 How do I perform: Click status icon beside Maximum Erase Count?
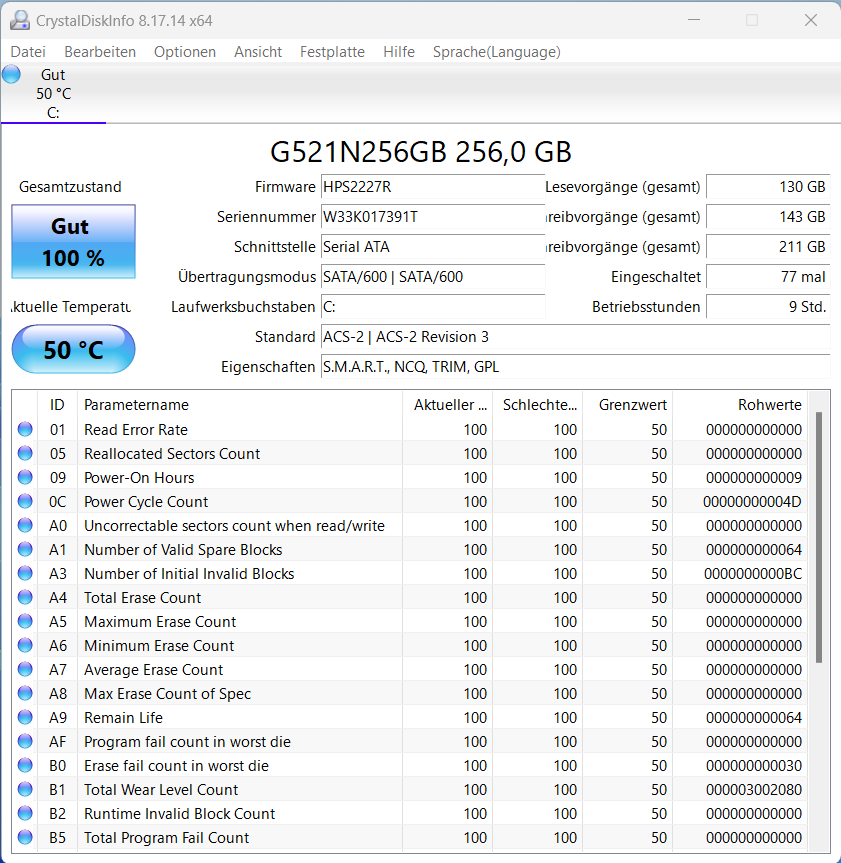pos(25,622)
